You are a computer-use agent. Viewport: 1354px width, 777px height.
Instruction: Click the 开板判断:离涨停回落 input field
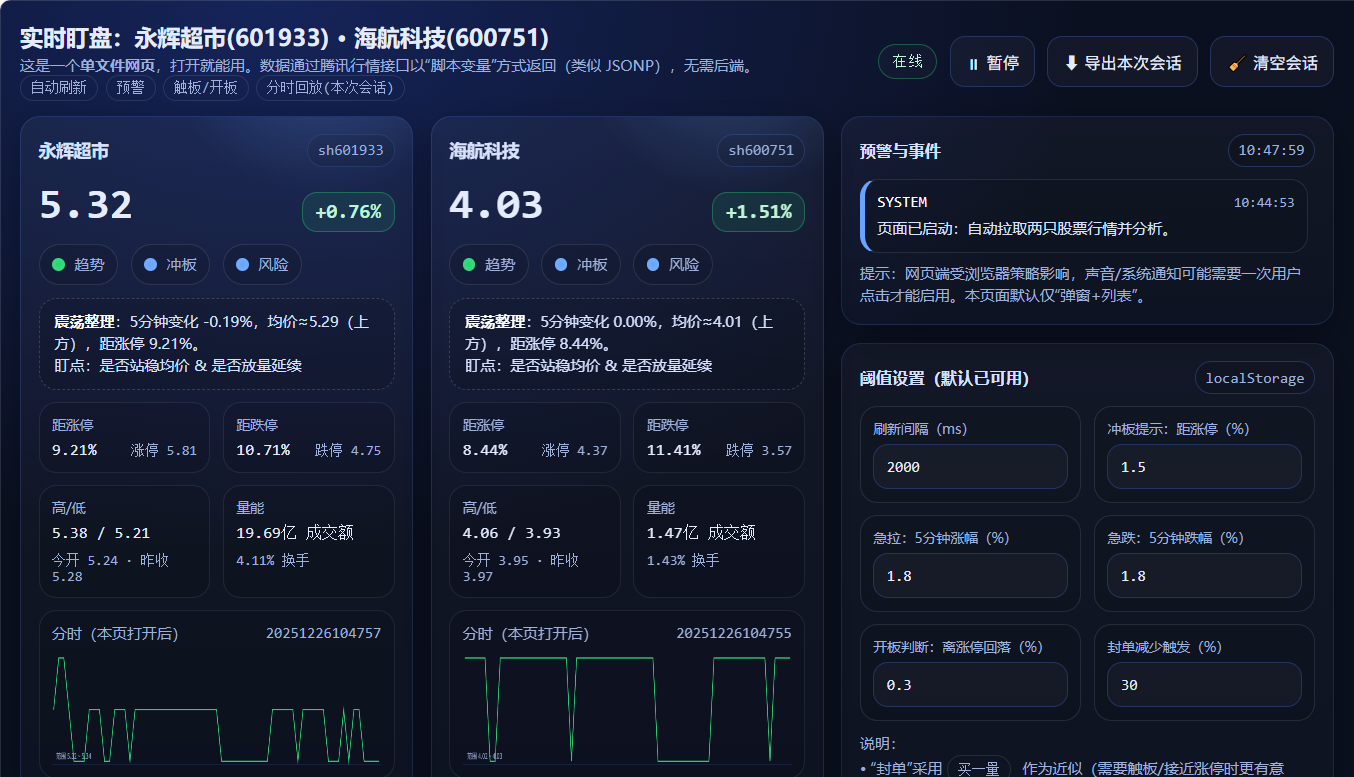[970, 685]
